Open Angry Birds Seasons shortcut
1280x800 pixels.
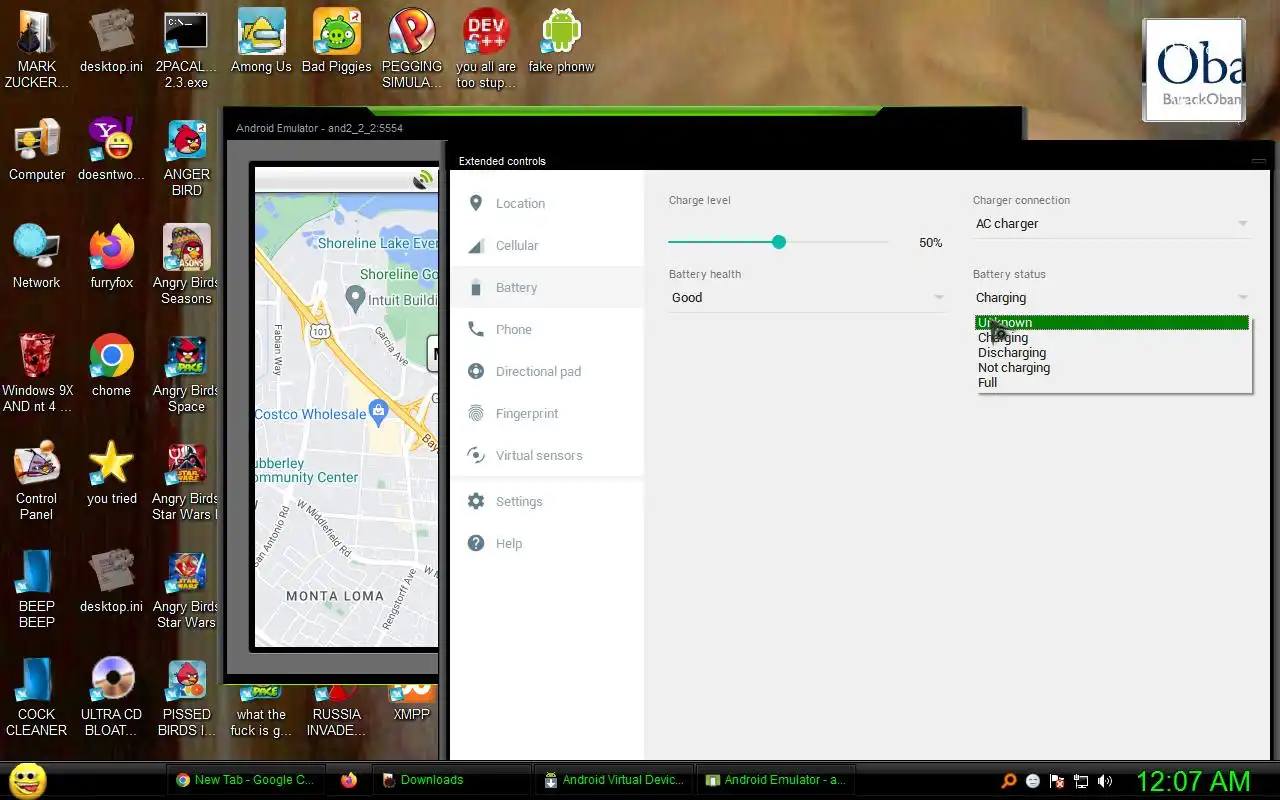(186, 248)
